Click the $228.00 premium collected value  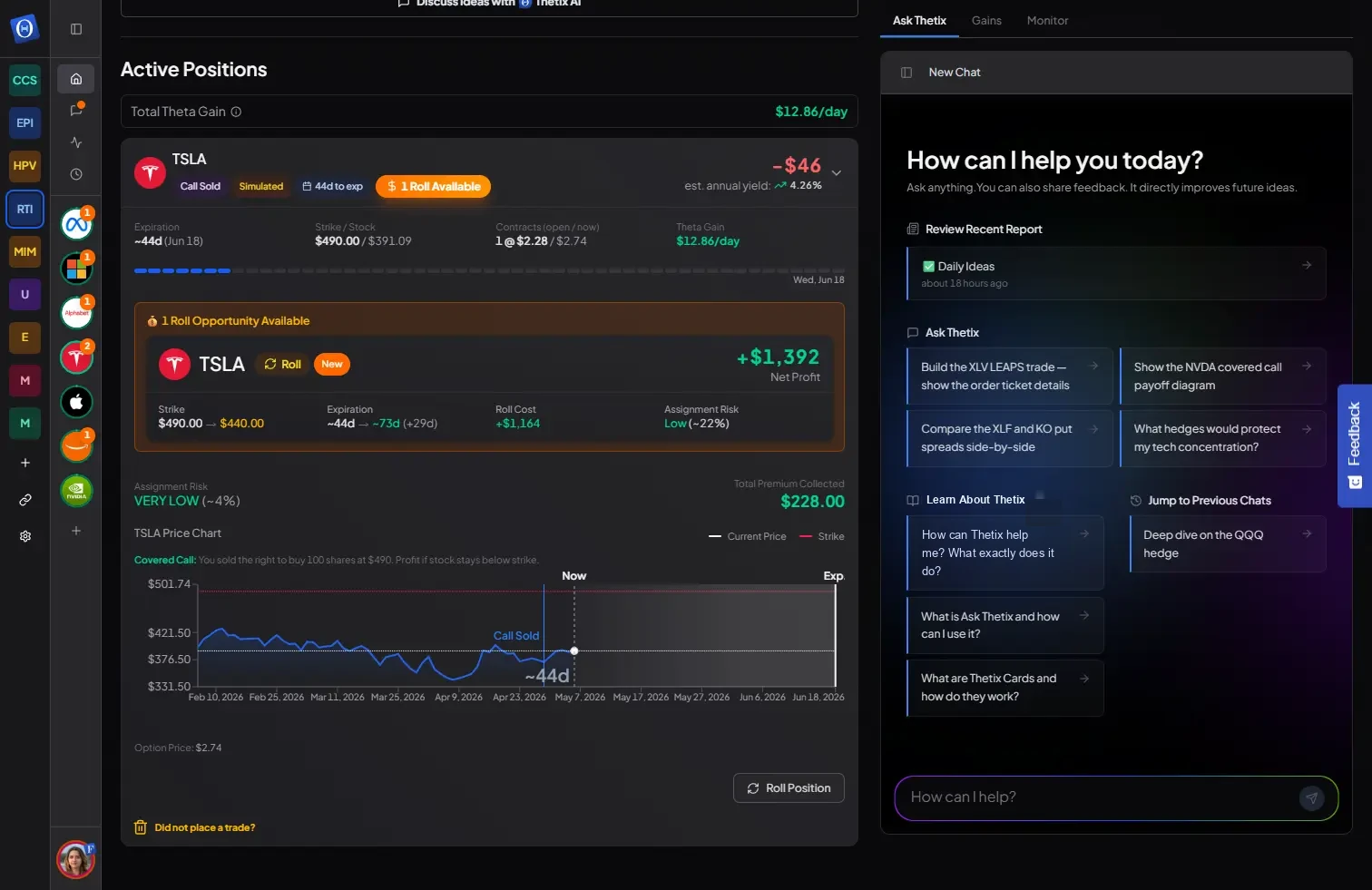tap(812, 502)
